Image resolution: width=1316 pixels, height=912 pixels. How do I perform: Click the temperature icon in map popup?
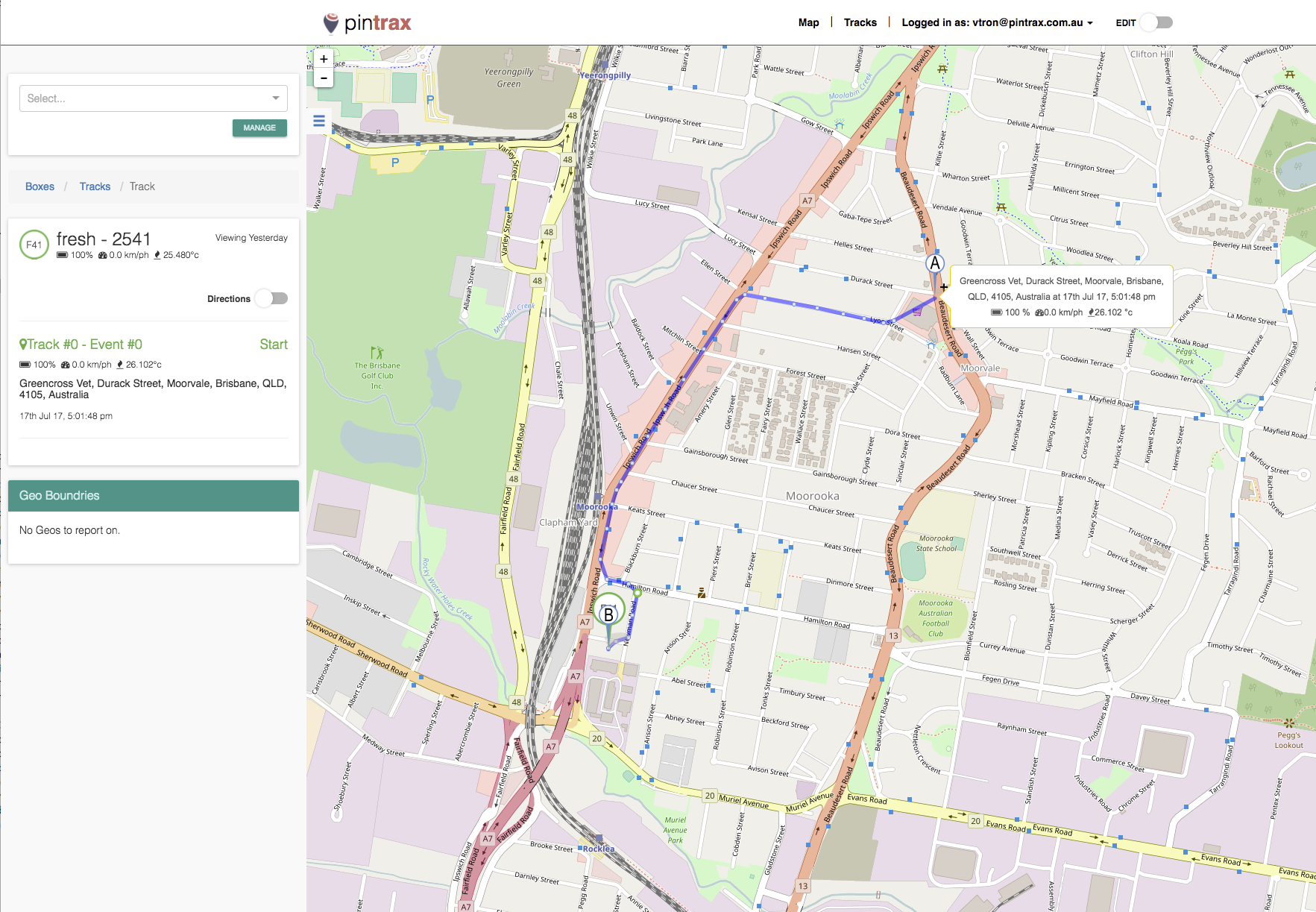point(1092,312)
